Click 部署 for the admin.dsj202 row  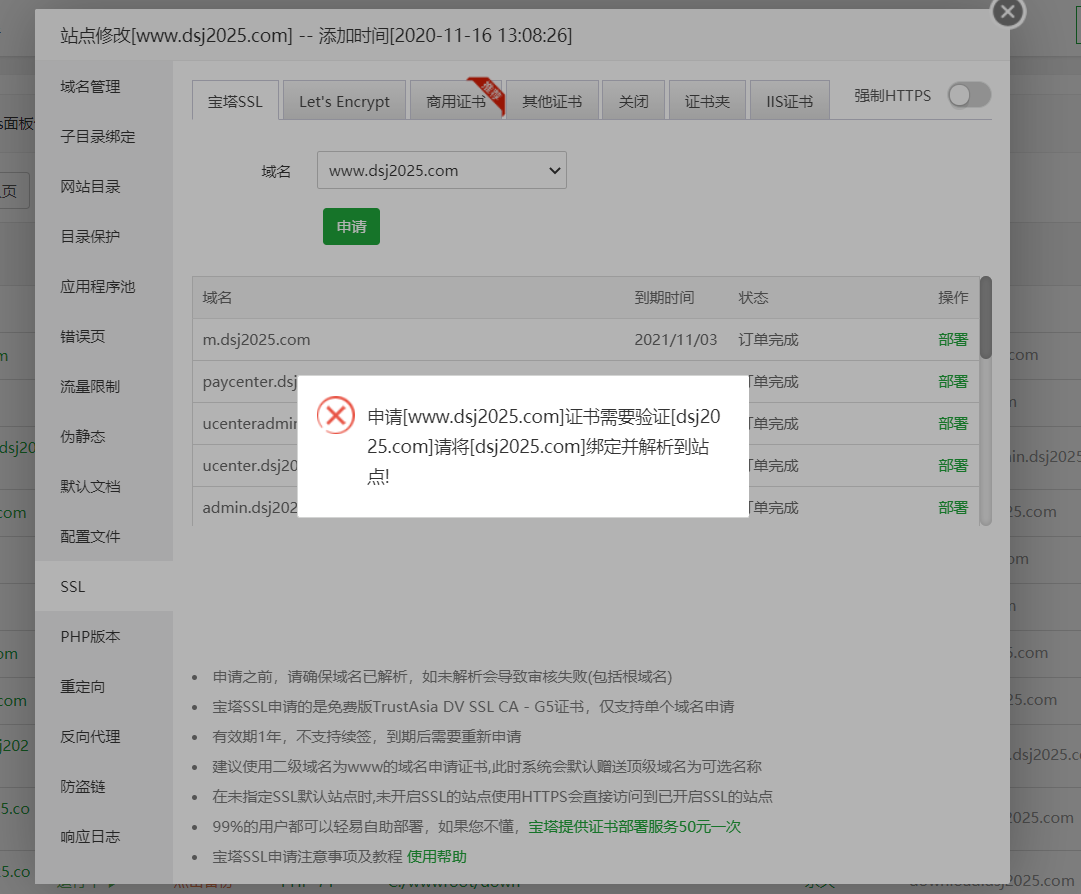pyautogui.click(x=953, y=507)
